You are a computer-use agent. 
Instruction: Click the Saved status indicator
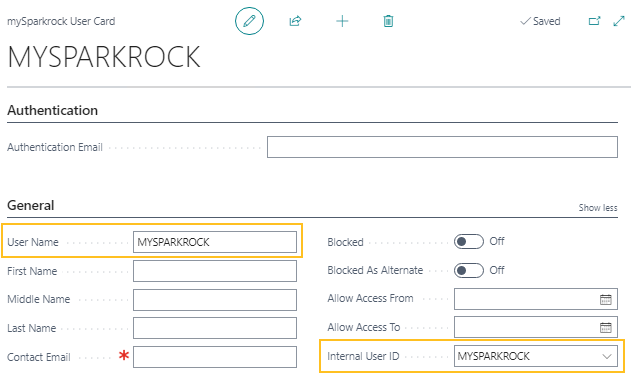(540, 21)
